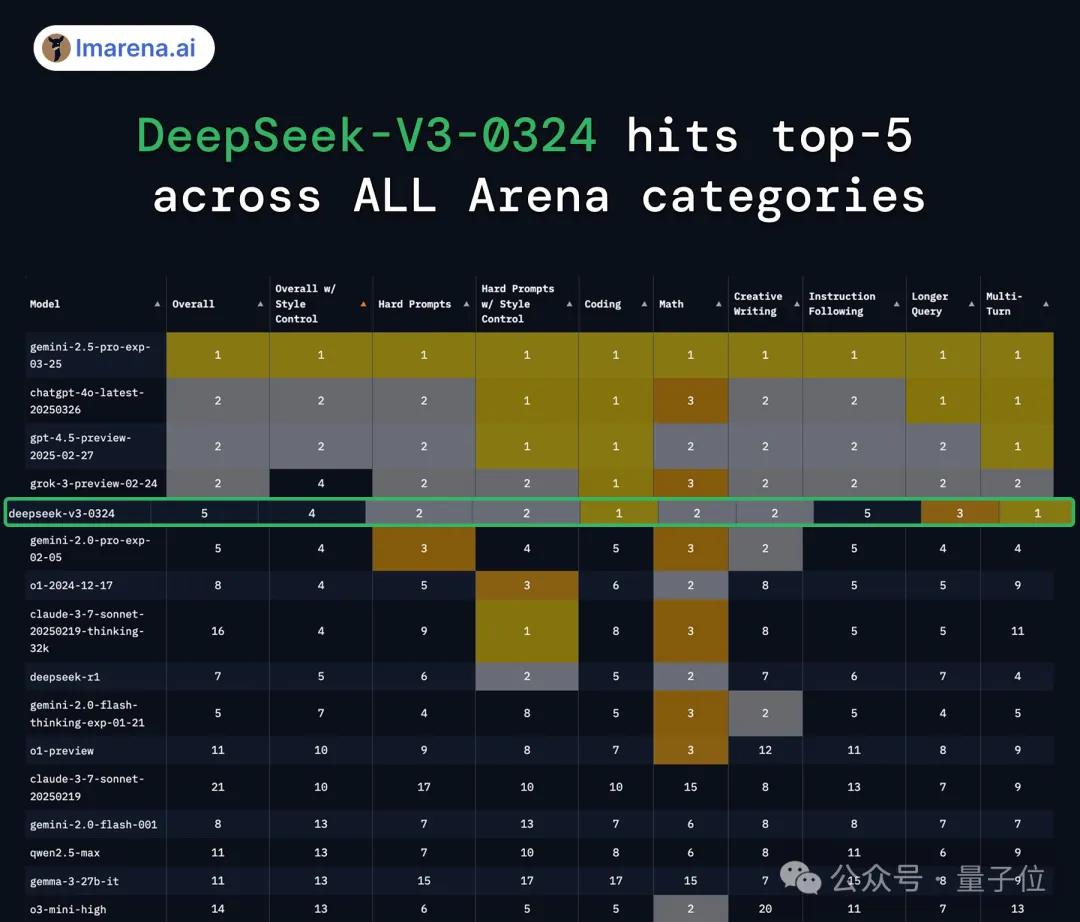Sort by Math using its arrow icon
Screen dimensions: 1080x922
[719, 304]
